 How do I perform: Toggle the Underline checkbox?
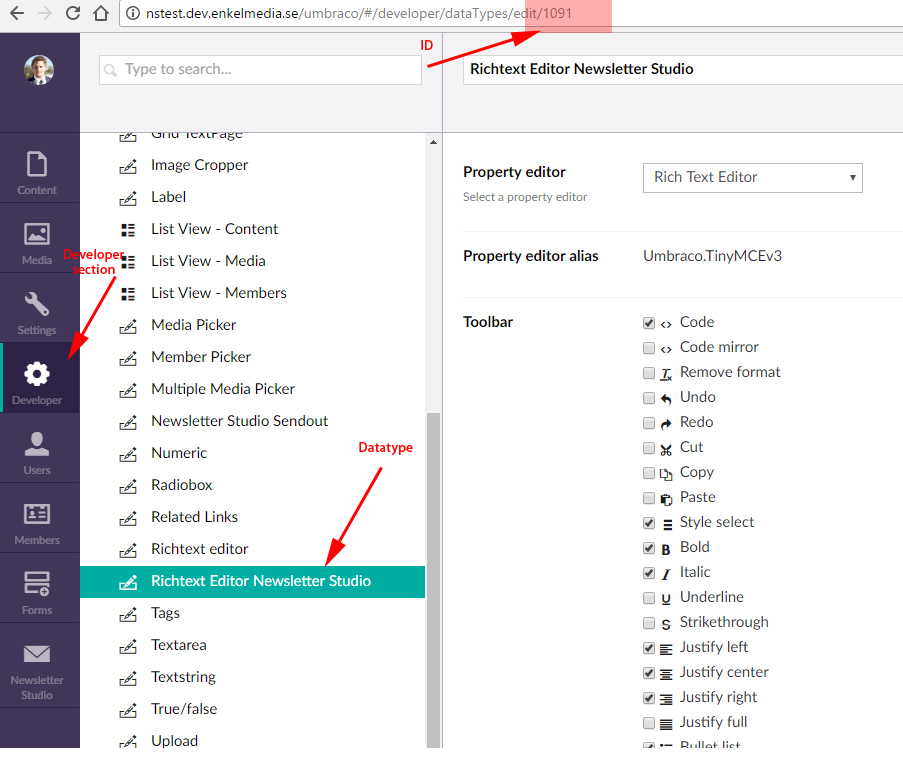tap(649, 598)
